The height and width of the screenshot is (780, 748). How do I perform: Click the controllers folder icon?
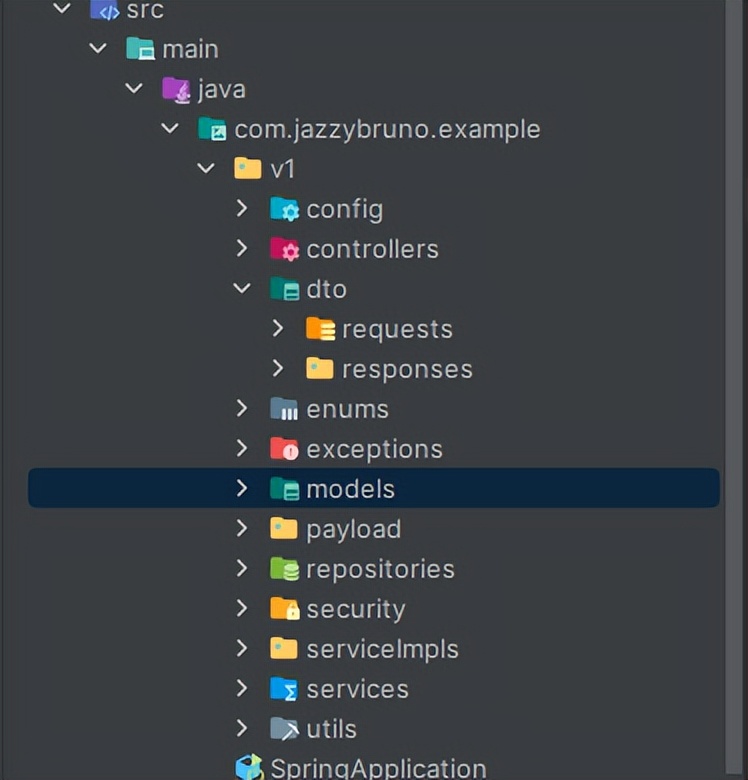[284, 250]
